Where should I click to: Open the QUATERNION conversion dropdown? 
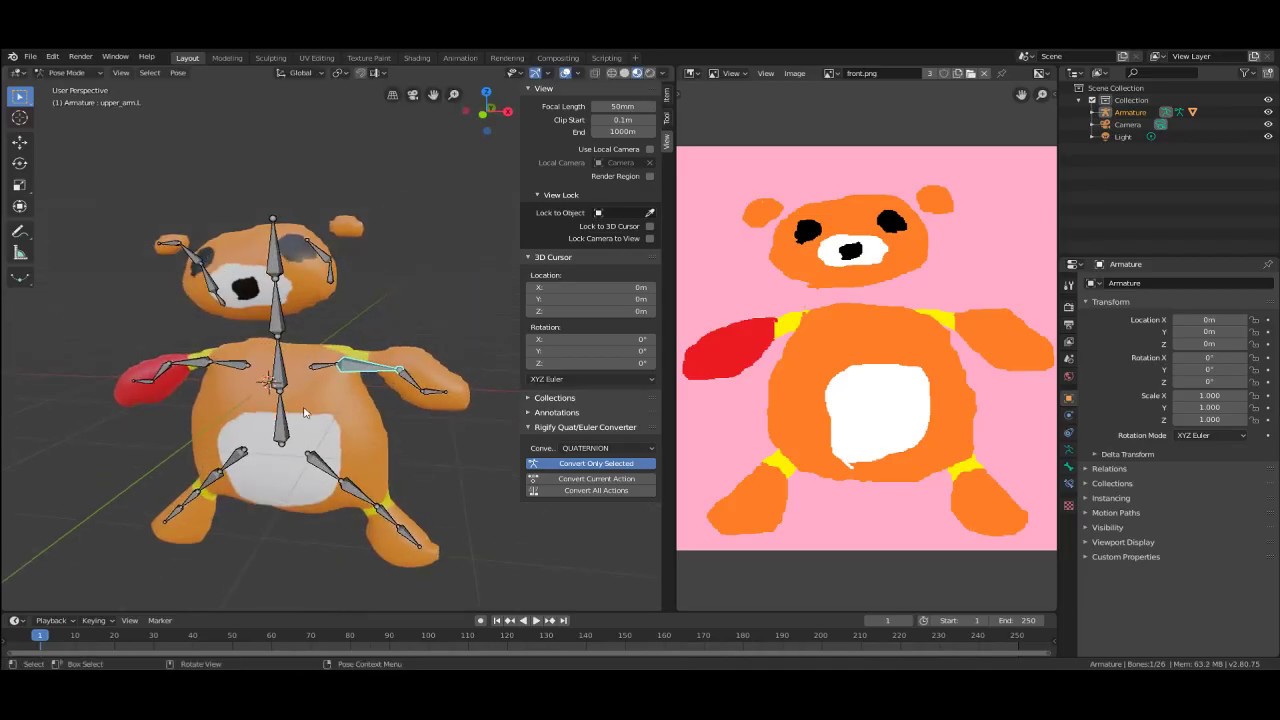(607, 448)
